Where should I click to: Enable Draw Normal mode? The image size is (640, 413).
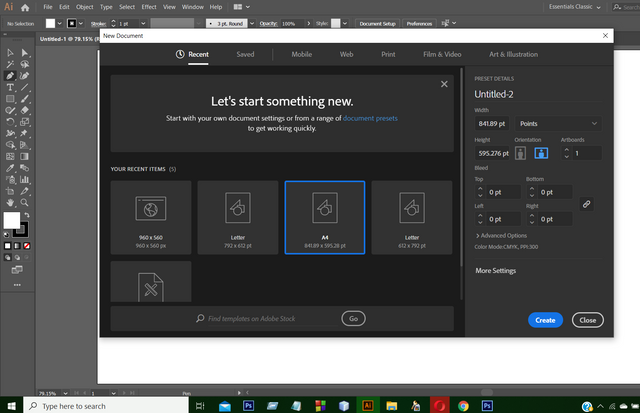(x=7, y=258)
